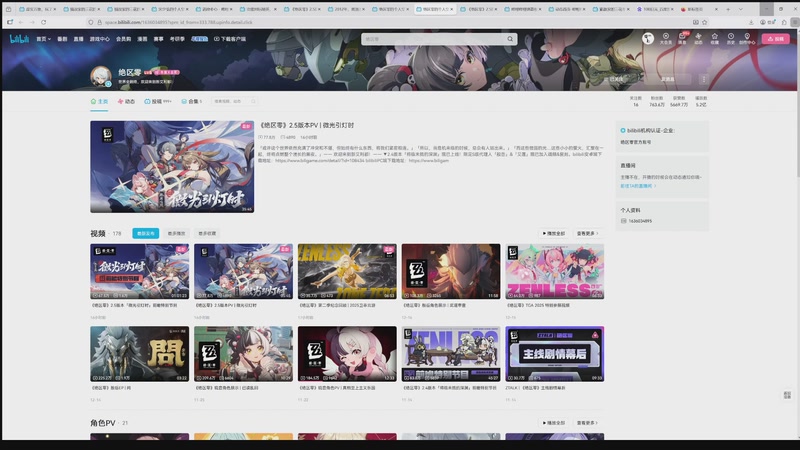Click the 关注数 16 stat
Image resolution: width=800 pixels, height=450 pixels.
pyautogui.click(x=636, y=102)
